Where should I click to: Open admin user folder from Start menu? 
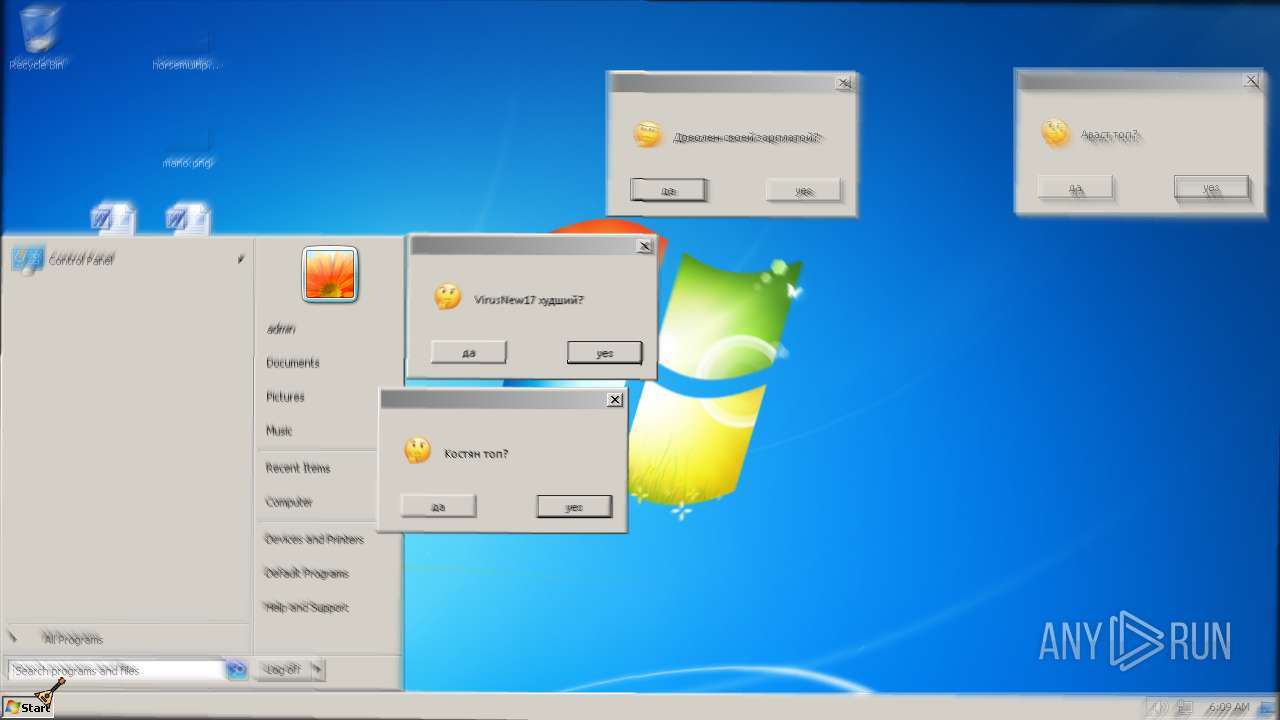(x=281, y=328)
